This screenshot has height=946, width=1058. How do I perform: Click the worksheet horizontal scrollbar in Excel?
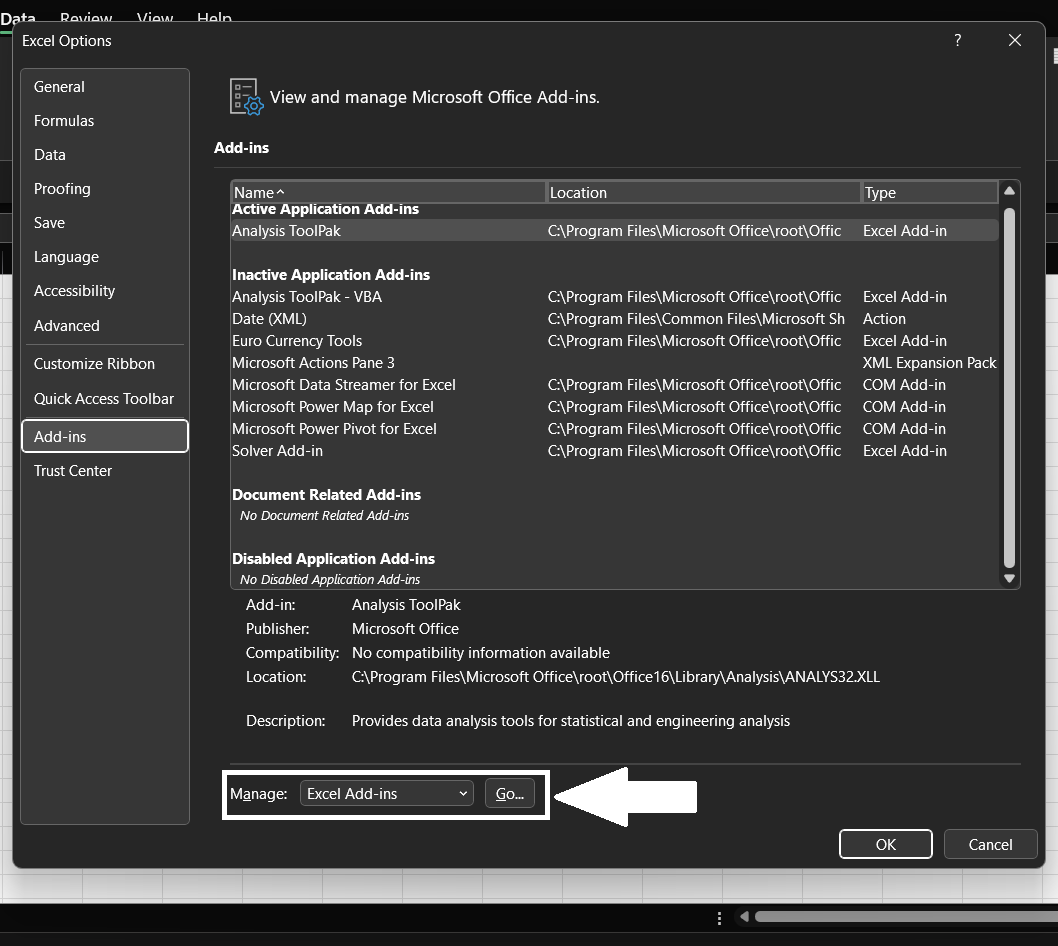pos(906,917)
